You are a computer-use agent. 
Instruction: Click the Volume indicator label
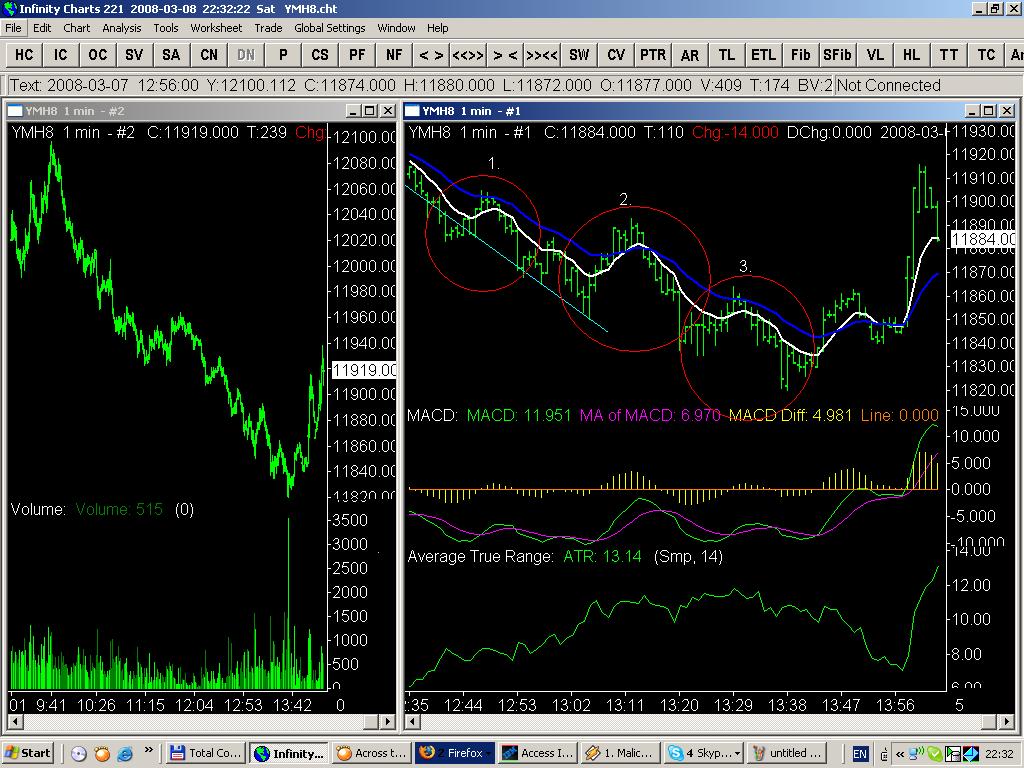click(38, 509)
